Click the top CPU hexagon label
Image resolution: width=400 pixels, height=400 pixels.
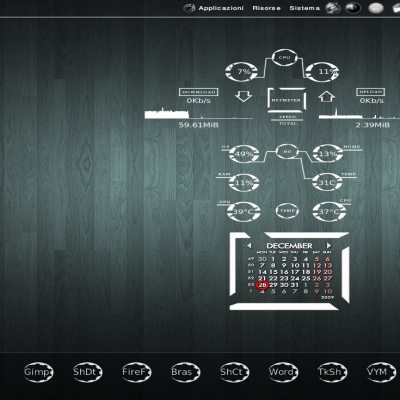point(284,58)
